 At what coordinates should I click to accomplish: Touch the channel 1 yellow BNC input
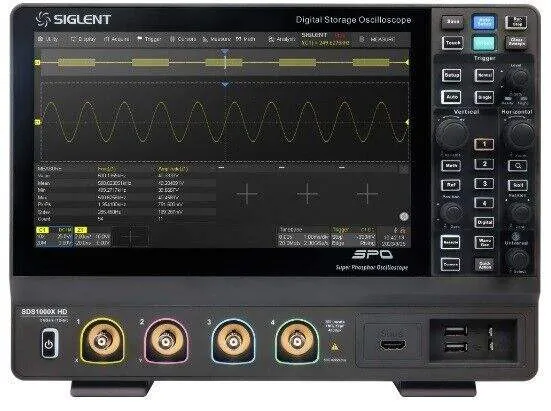102,341
